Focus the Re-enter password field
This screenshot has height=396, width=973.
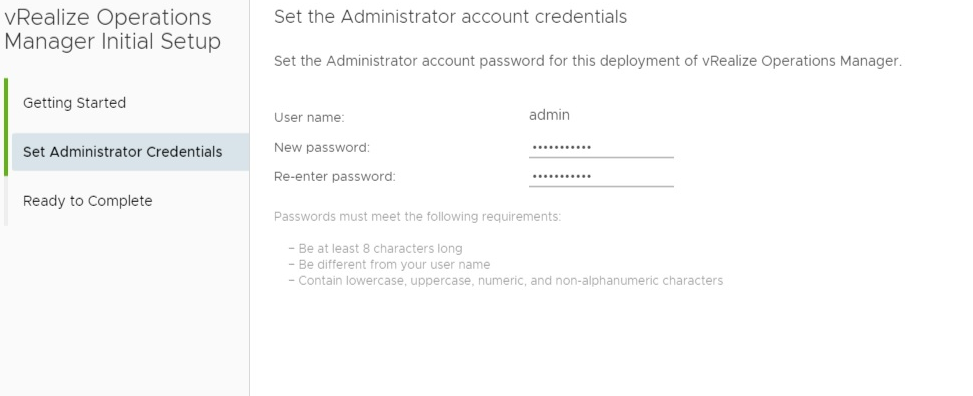[601, 176]
